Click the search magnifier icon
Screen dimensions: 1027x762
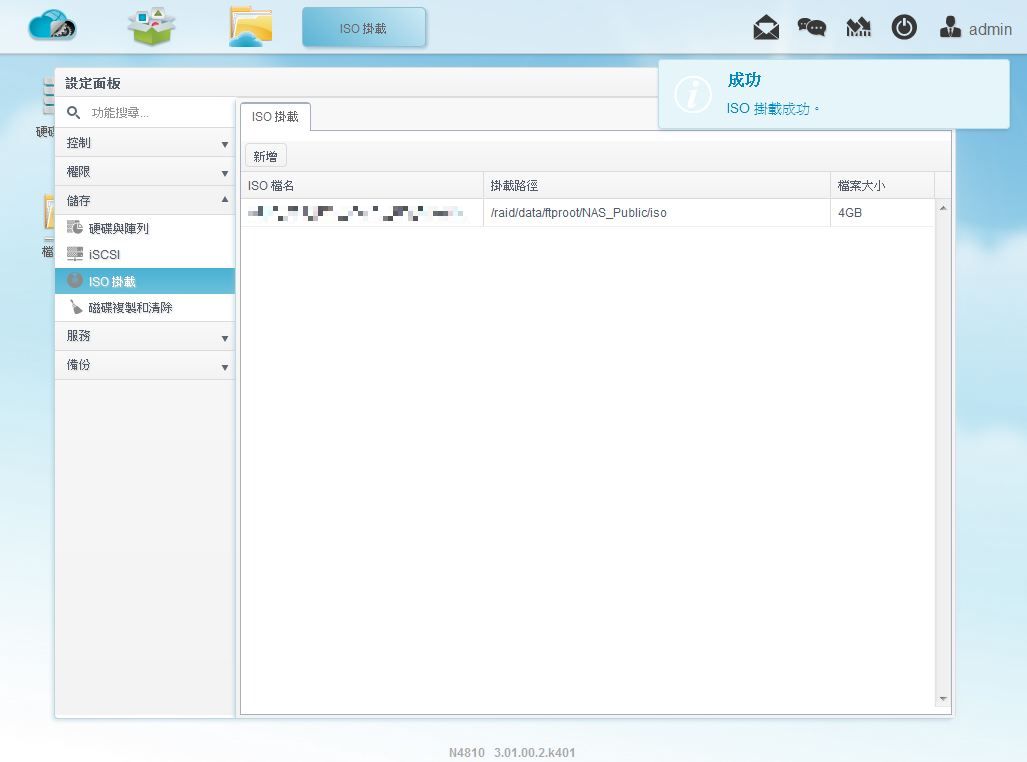pos(73,113)
